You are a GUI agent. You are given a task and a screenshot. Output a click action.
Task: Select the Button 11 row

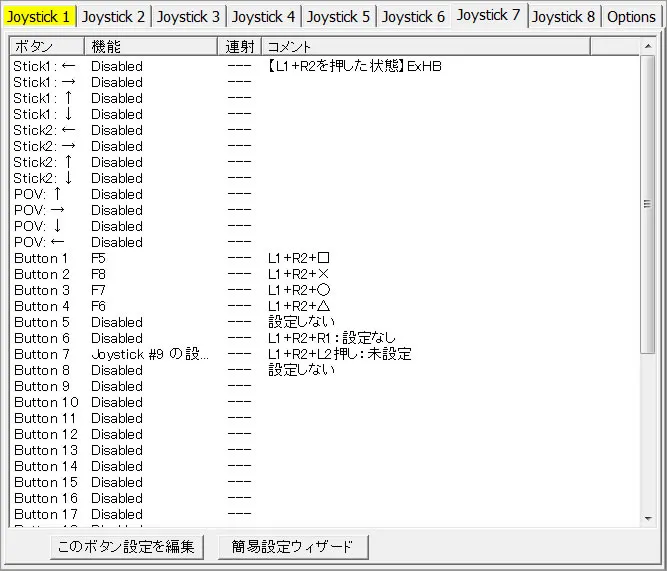[x=324, y=418]
